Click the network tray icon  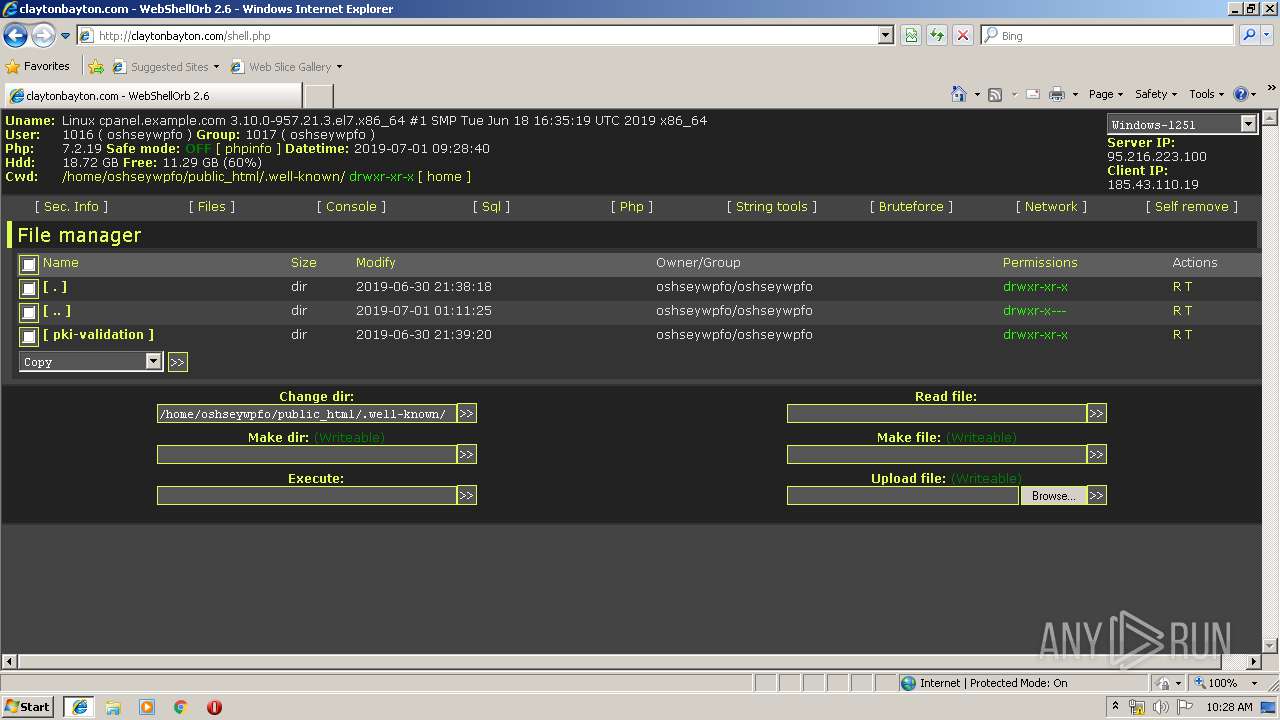coord(1137,707)
